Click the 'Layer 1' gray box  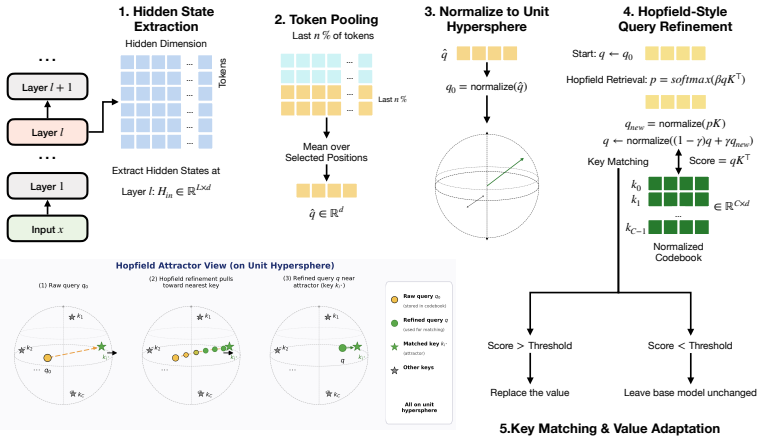47,186
